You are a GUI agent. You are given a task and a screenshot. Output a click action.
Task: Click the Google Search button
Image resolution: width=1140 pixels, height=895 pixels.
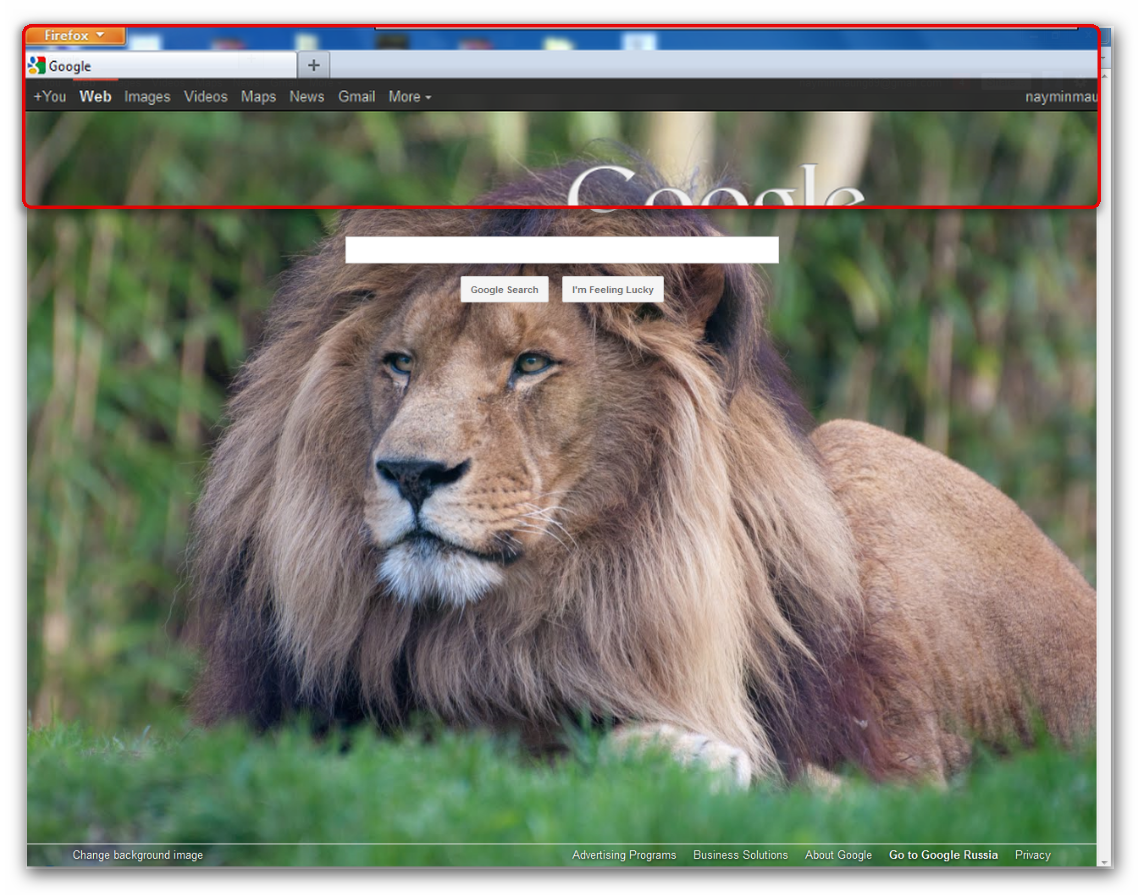[504, 289]
